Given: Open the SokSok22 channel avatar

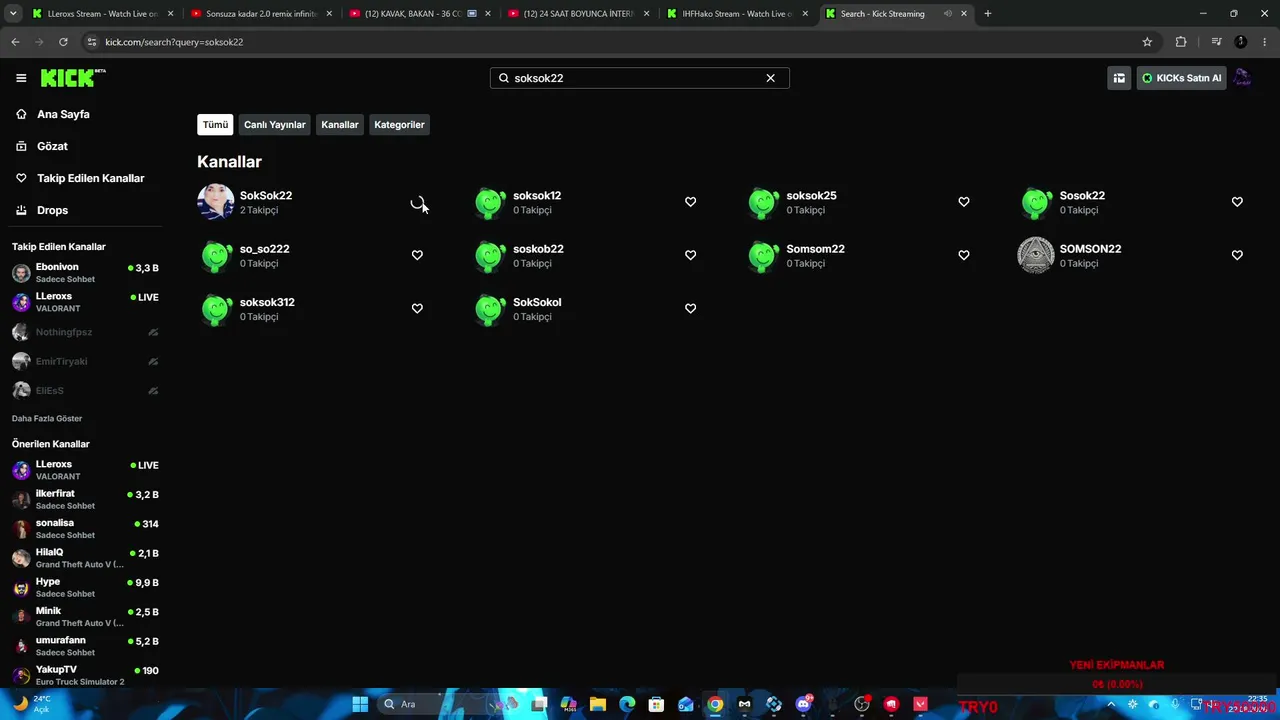Looking at the screenshot, I should (216, 202).
